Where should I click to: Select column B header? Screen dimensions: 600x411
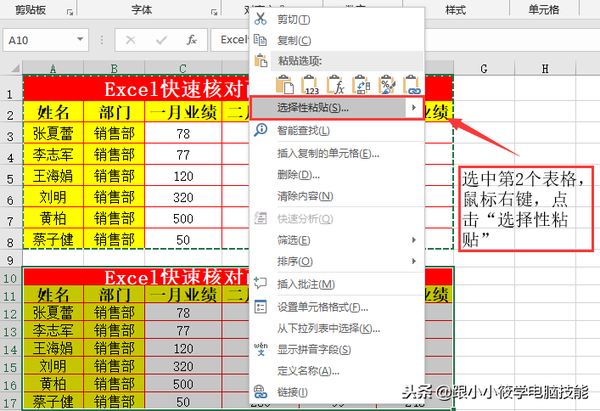tap(114, 68)
